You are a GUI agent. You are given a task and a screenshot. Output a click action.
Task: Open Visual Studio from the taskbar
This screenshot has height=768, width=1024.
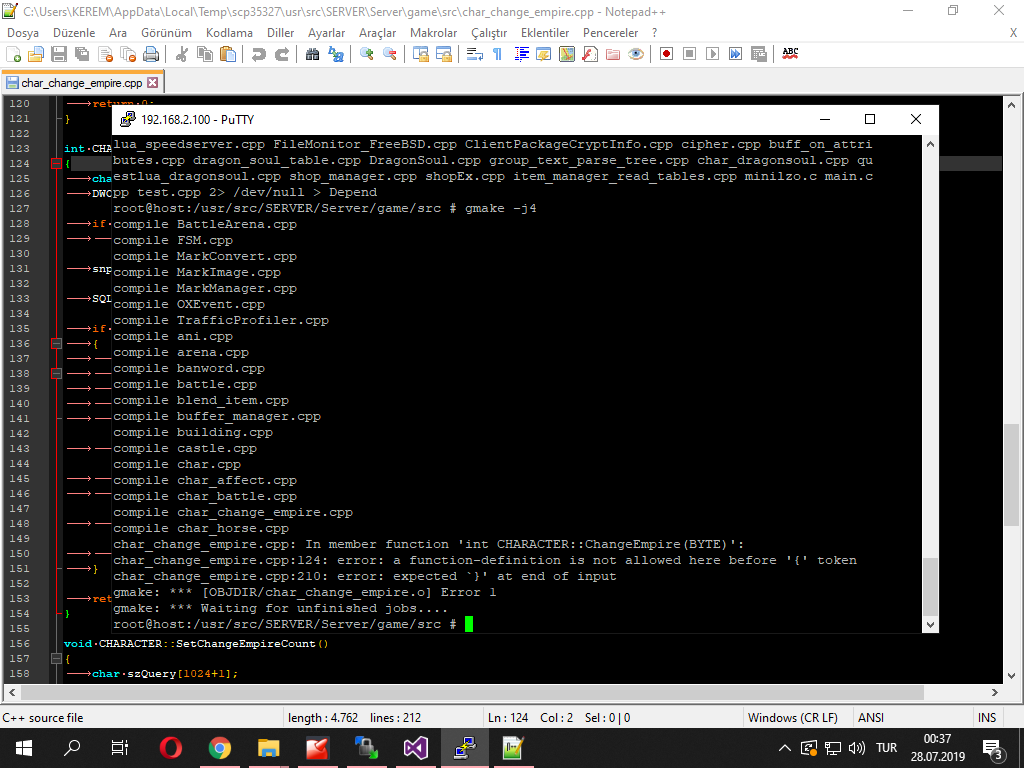coord(415,748)
